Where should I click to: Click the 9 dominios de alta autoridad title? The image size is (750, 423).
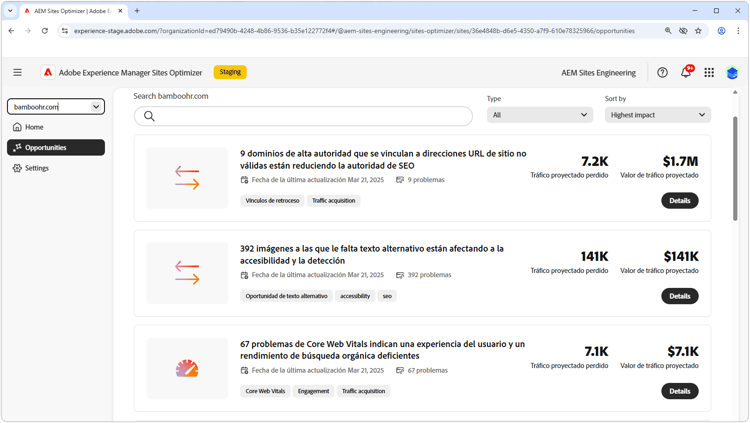pyautogui.click(x=383, y=159)
